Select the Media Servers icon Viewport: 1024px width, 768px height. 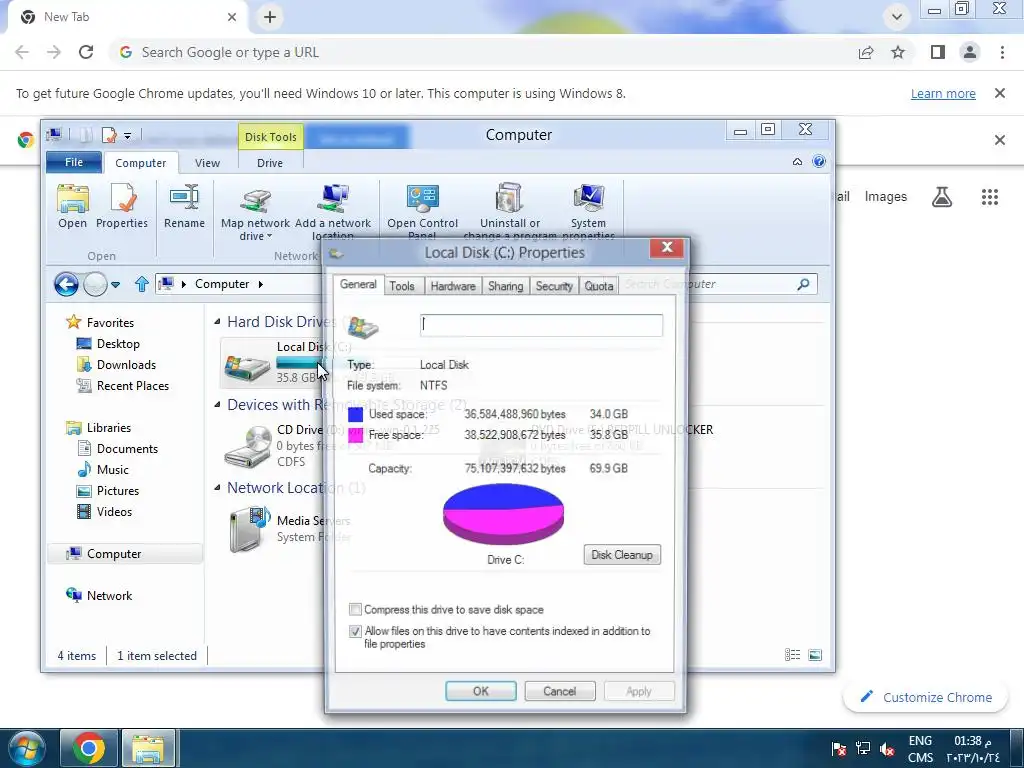(250, 529)
